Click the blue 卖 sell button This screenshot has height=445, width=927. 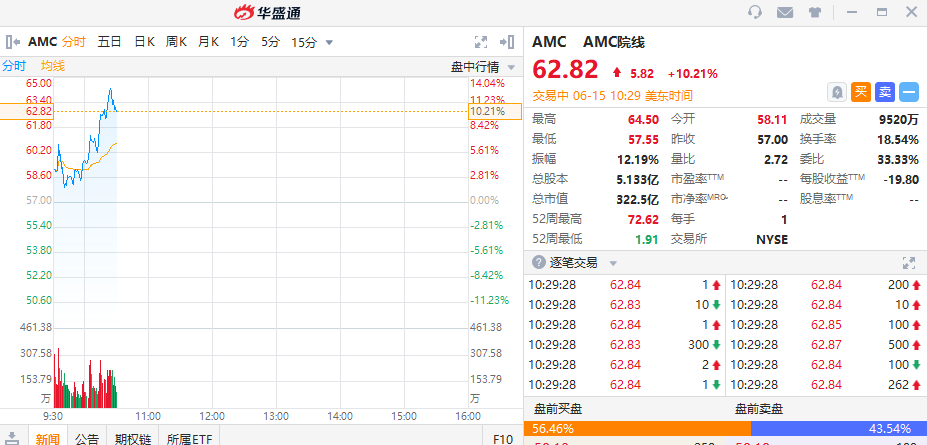click(885, 92)
